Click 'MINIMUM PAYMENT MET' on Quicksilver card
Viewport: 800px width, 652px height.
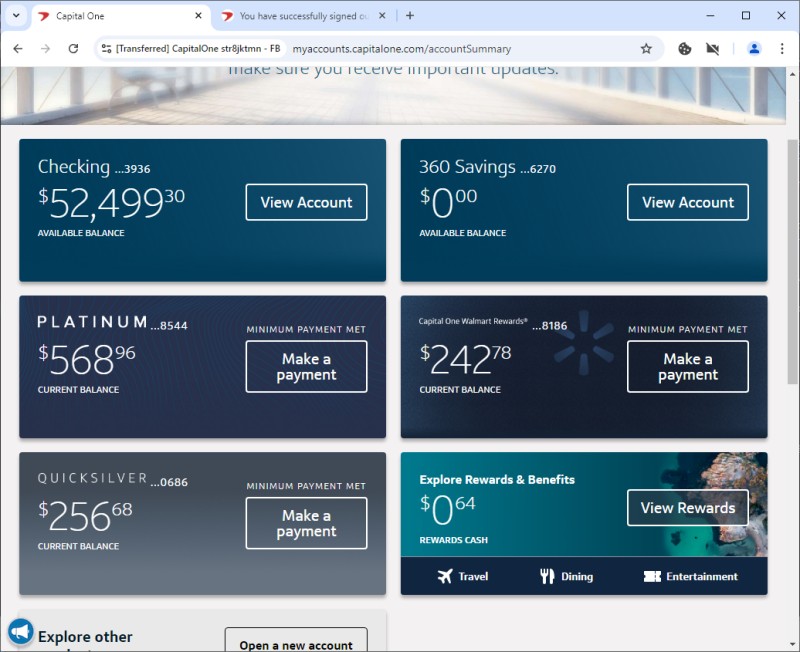tap(306, 486)
